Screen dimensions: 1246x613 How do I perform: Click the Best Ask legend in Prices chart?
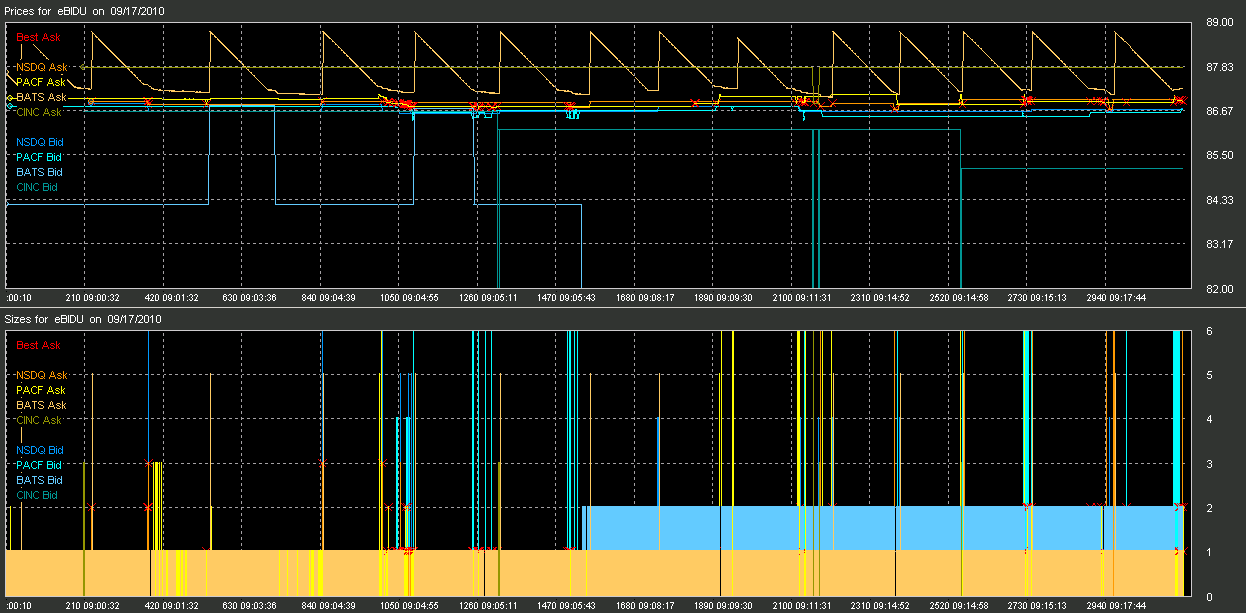pos(39,37)
